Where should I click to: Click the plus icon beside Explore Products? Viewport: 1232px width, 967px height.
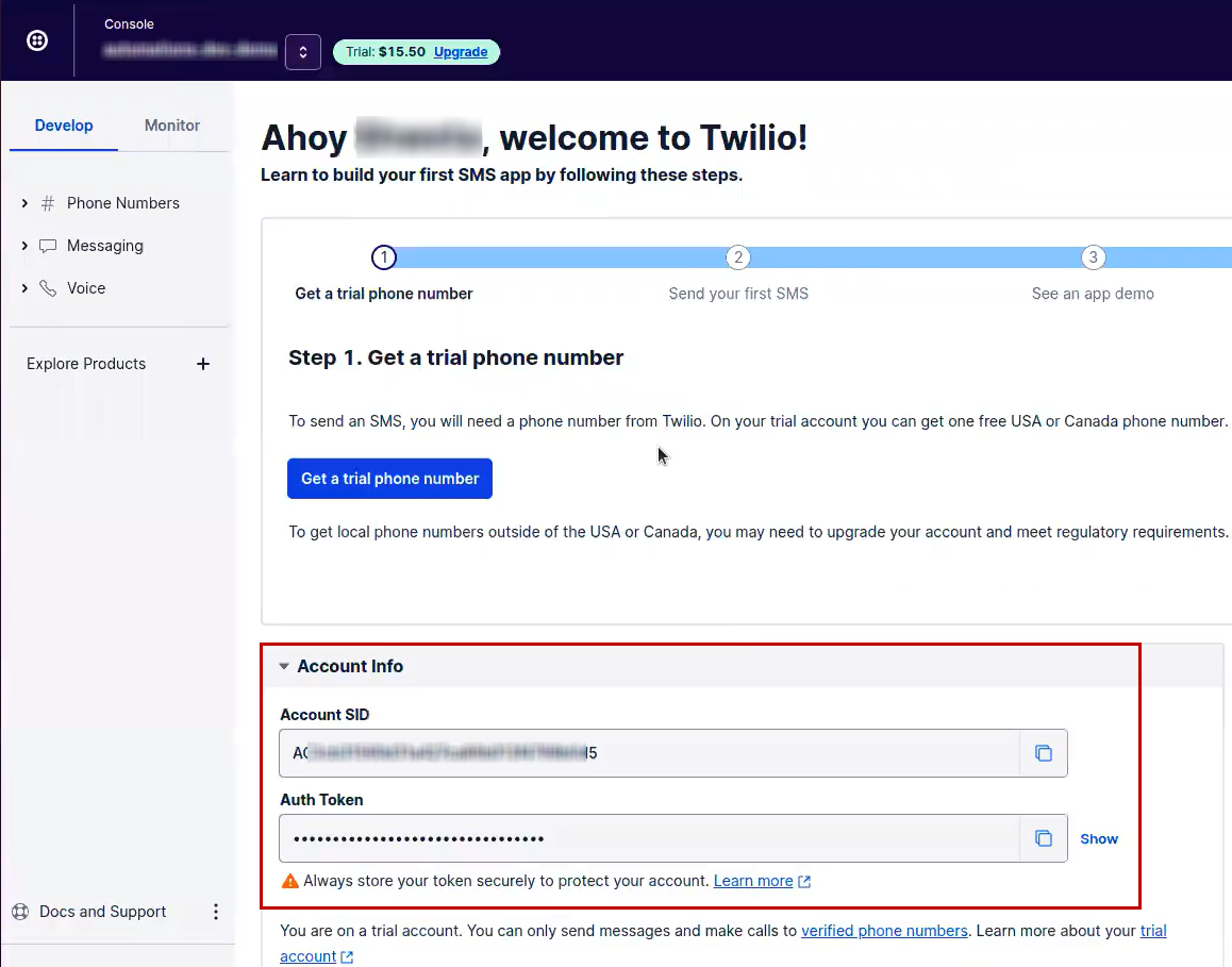click(x=203, y=364)
